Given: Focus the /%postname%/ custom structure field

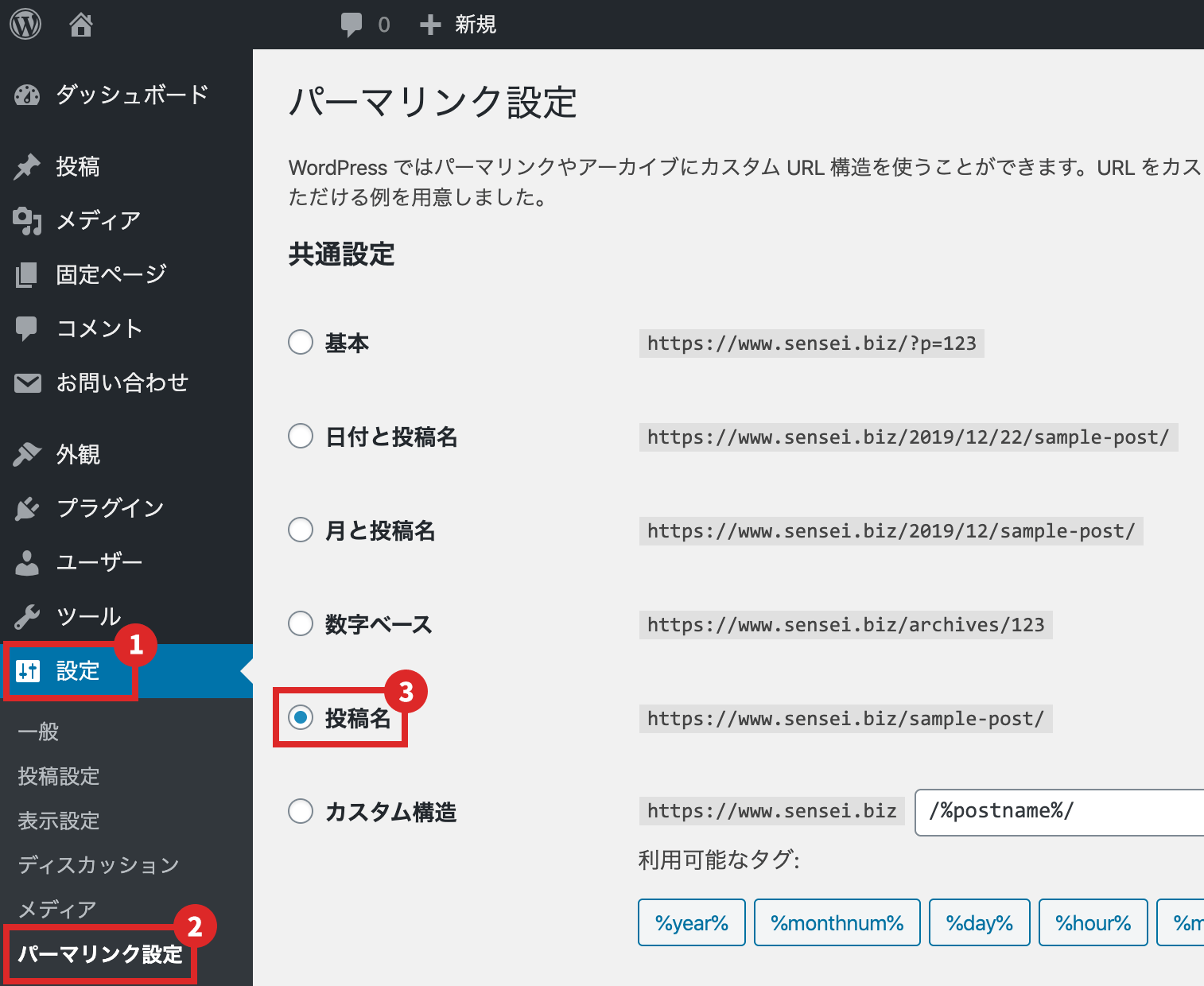Looking at the screenshot, I should pyautogui.click(x=1059, y=812).
